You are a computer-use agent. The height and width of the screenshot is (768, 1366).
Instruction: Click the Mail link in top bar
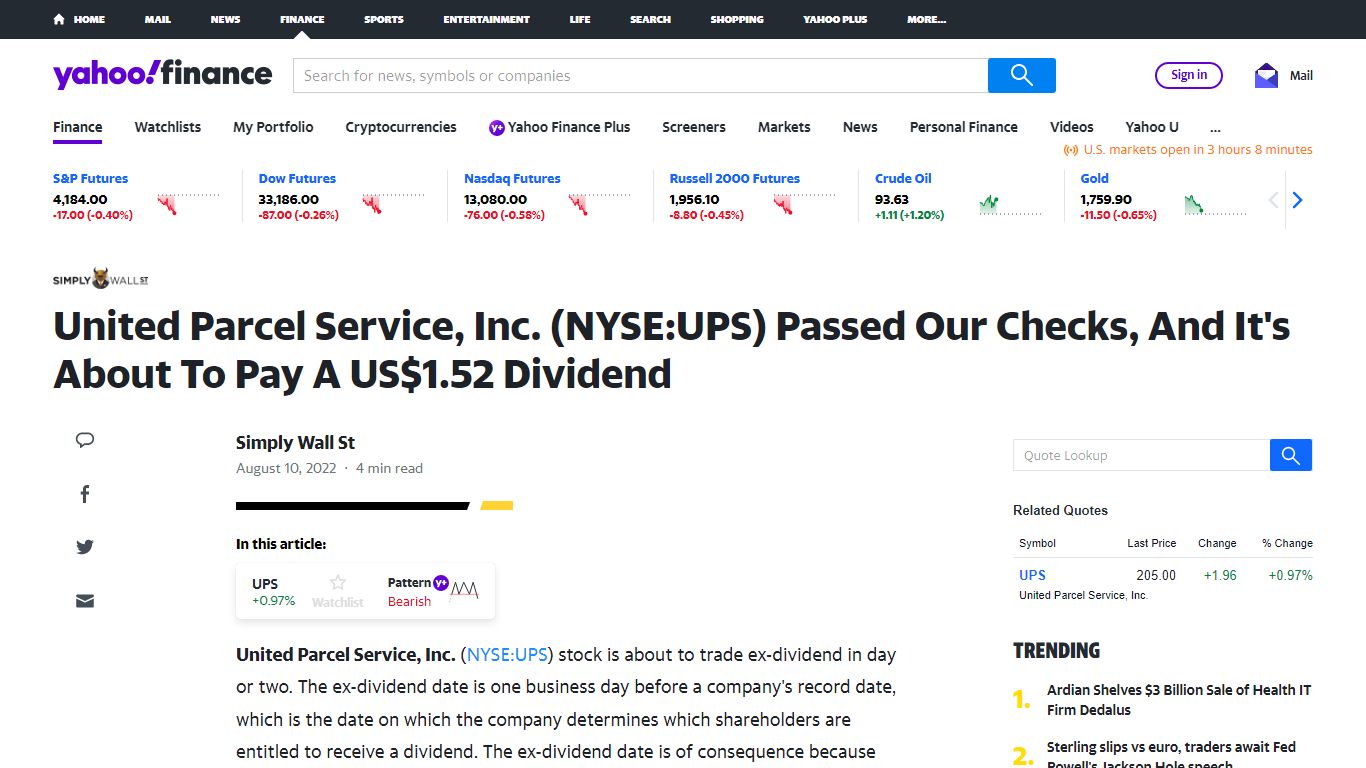158,19
